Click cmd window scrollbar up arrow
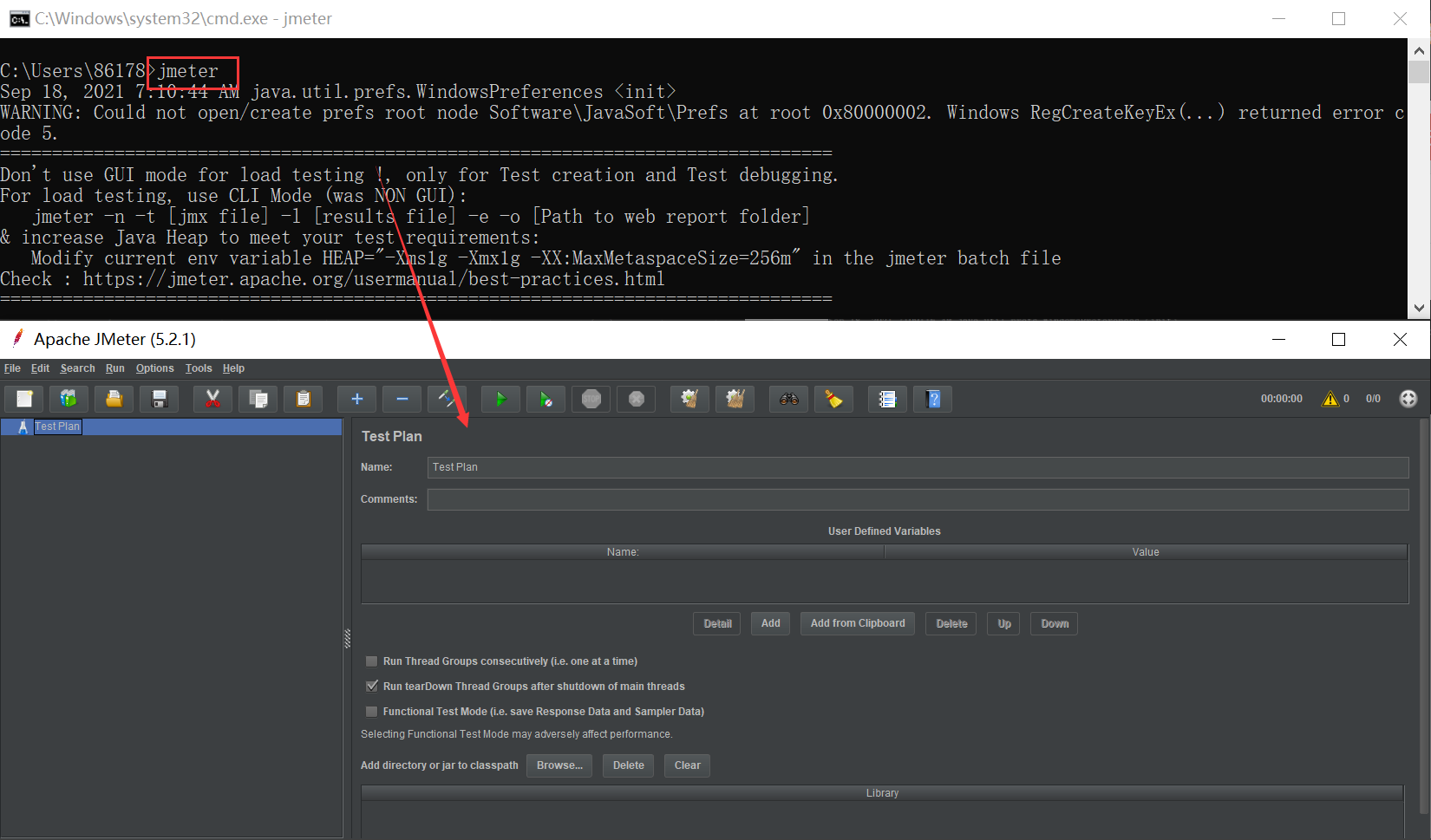Screen dimensions: 1431x840 1419,50
